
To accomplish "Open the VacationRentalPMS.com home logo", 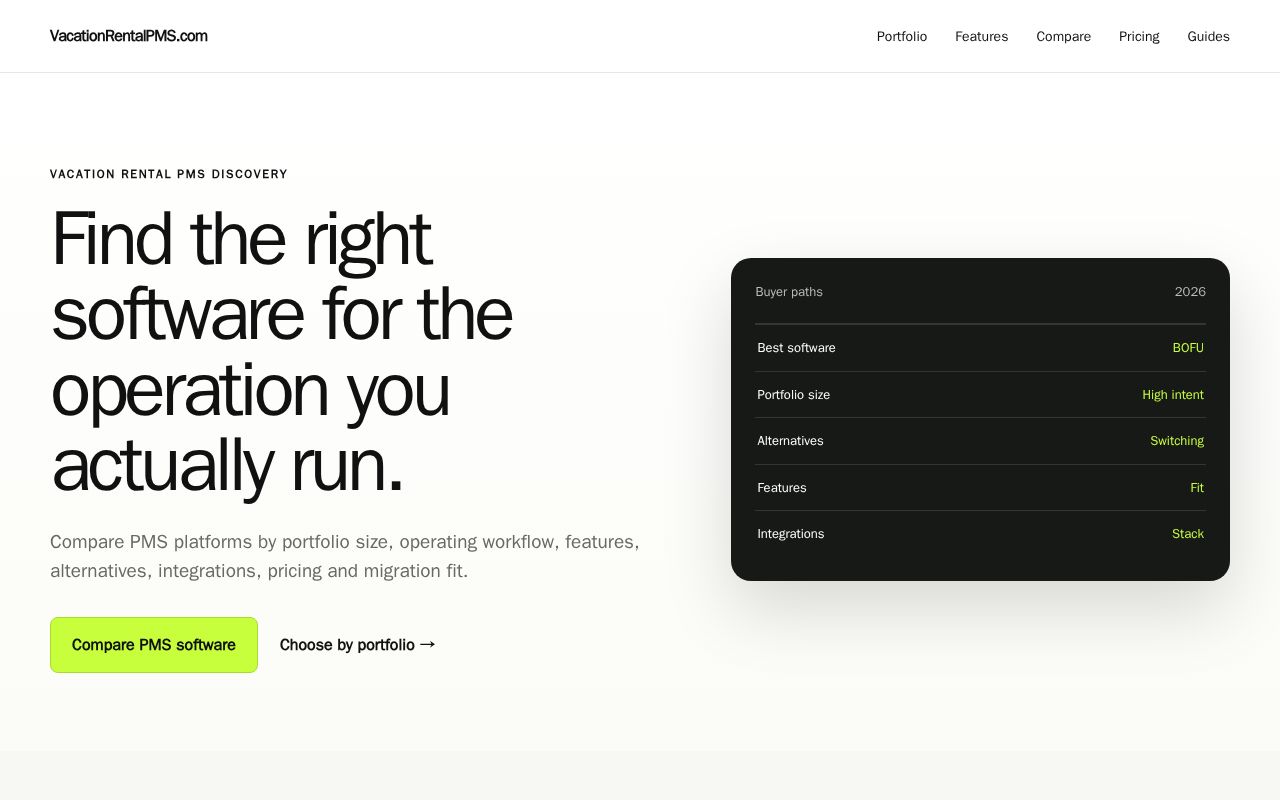I will tap(129, 36).
